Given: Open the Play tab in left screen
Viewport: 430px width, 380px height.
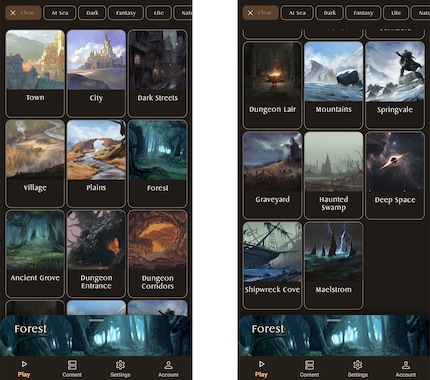Looking at the screenshot, I should tap(24, 369).
